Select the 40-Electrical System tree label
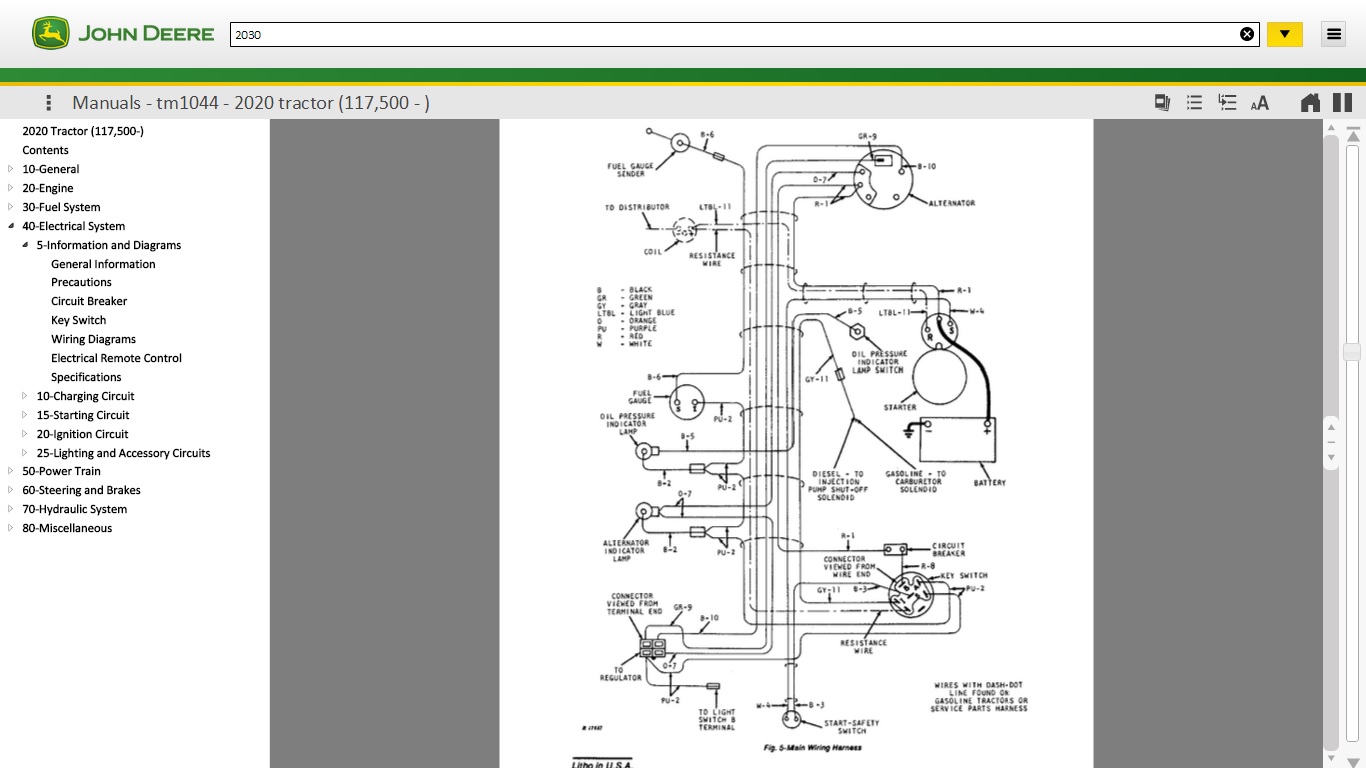The height and width of the screenshot is (768, 1366). (73, 226)
